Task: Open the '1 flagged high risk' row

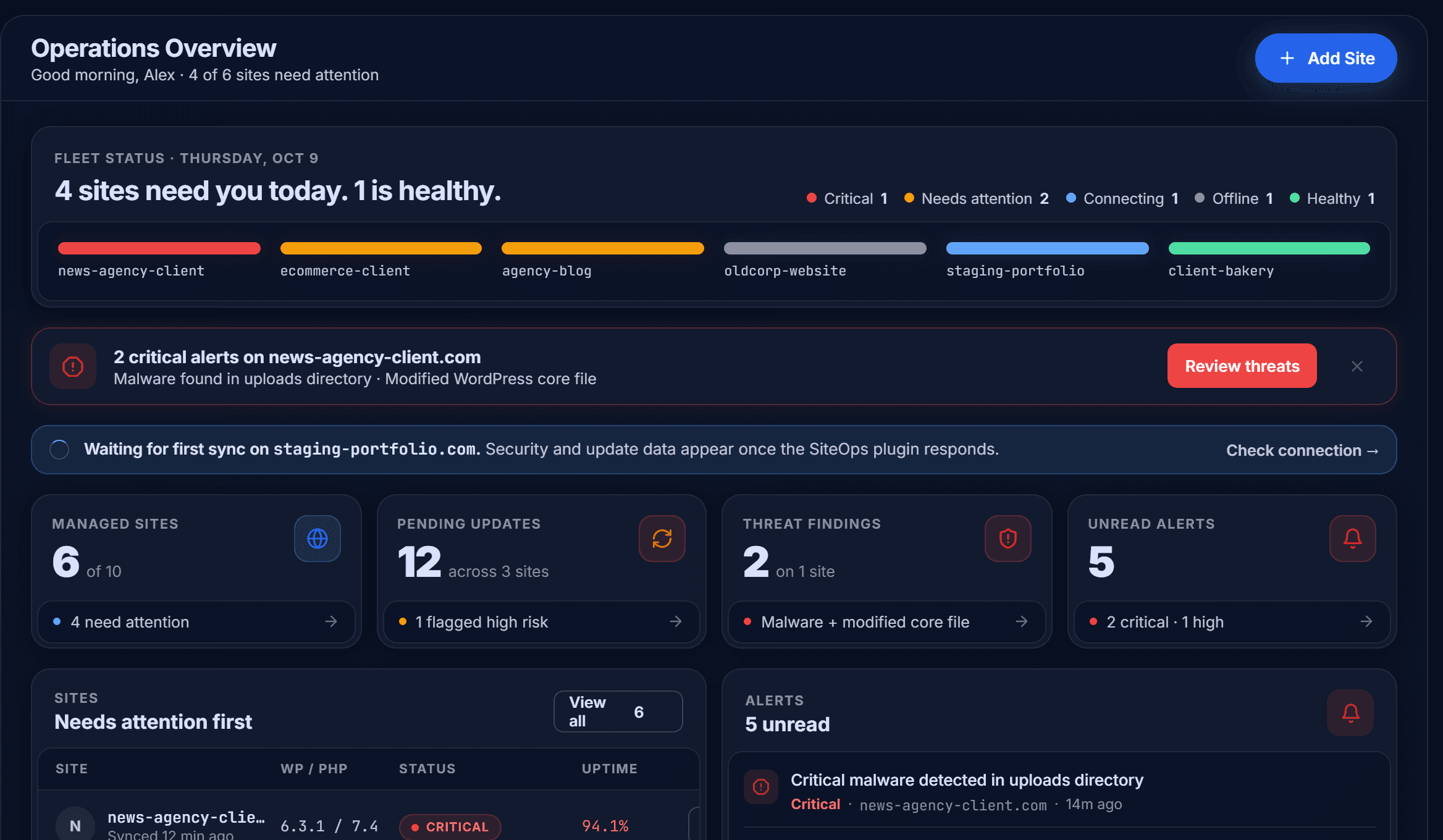Action: pos(541,622)
